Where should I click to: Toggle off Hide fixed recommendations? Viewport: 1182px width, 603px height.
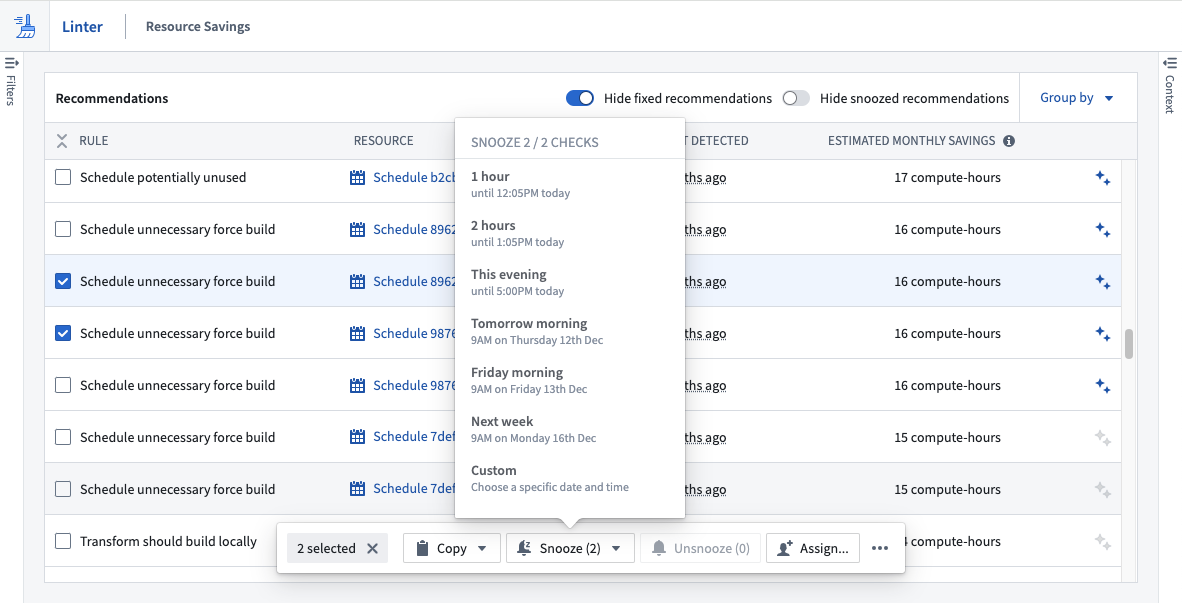click(580, 98)
